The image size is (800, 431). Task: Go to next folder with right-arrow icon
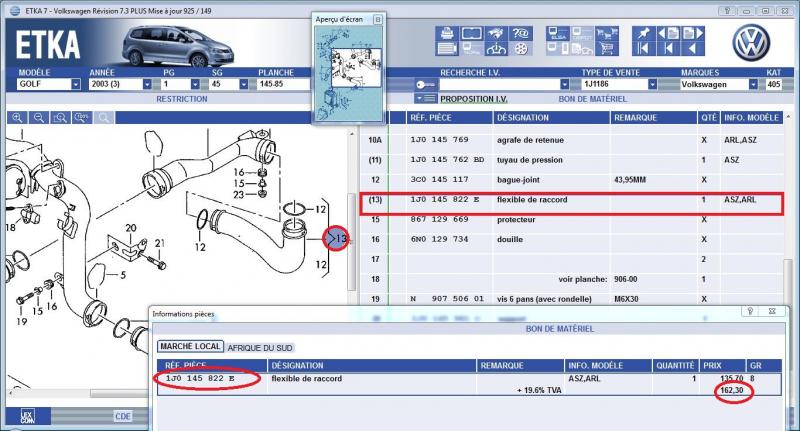pyautogui.click(x=693, y=34)
